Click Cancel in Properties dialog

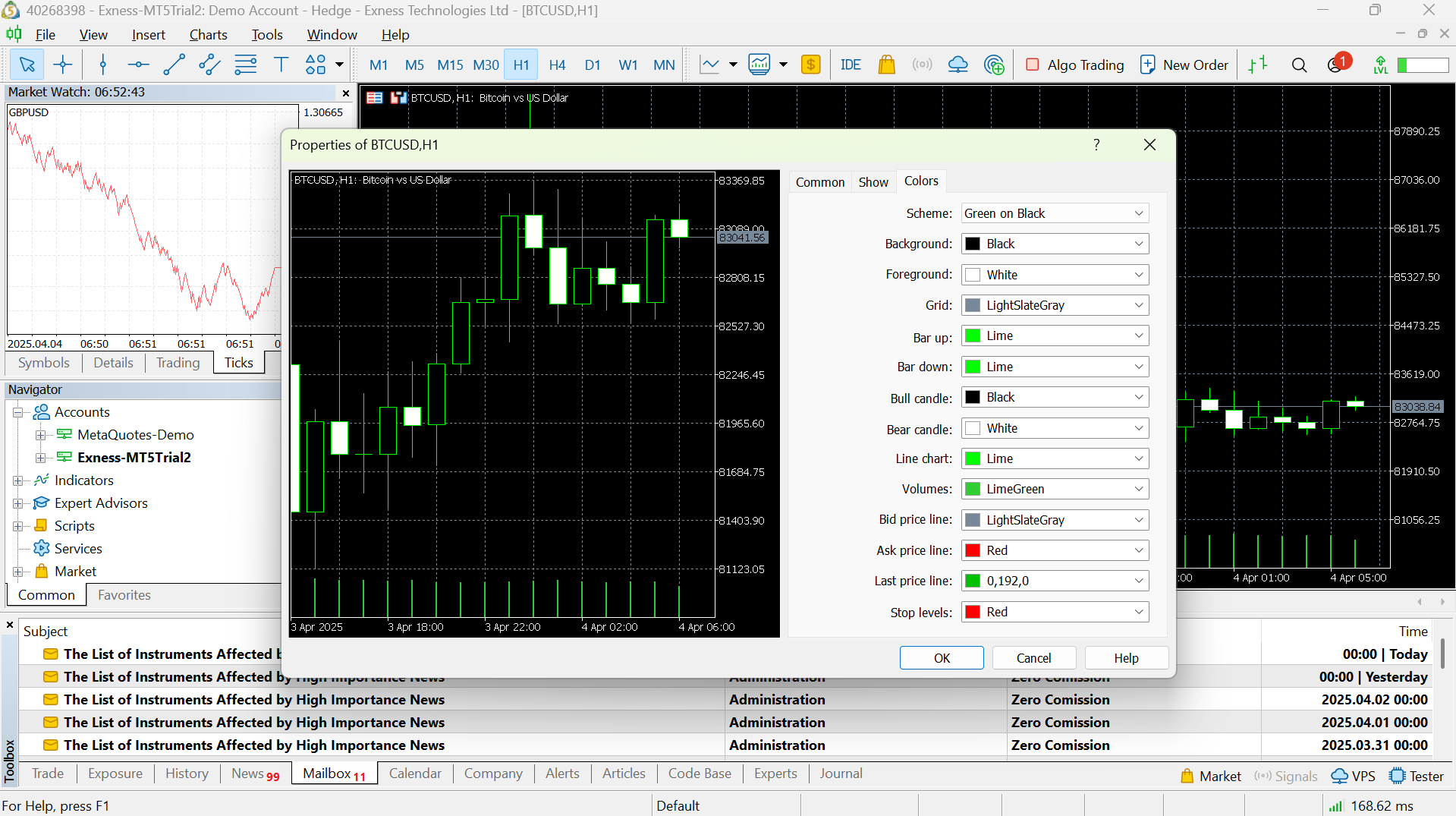[x=1033, y=658]
